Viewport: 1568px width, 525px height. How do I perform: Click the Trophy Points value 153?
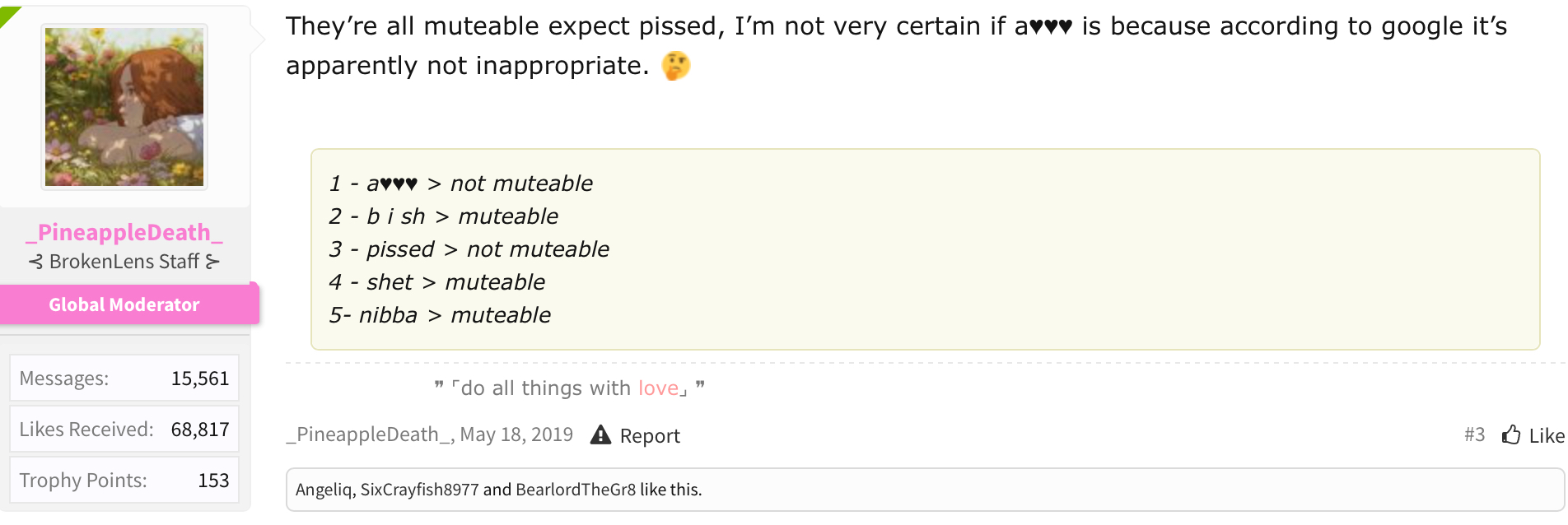(213, 481)
